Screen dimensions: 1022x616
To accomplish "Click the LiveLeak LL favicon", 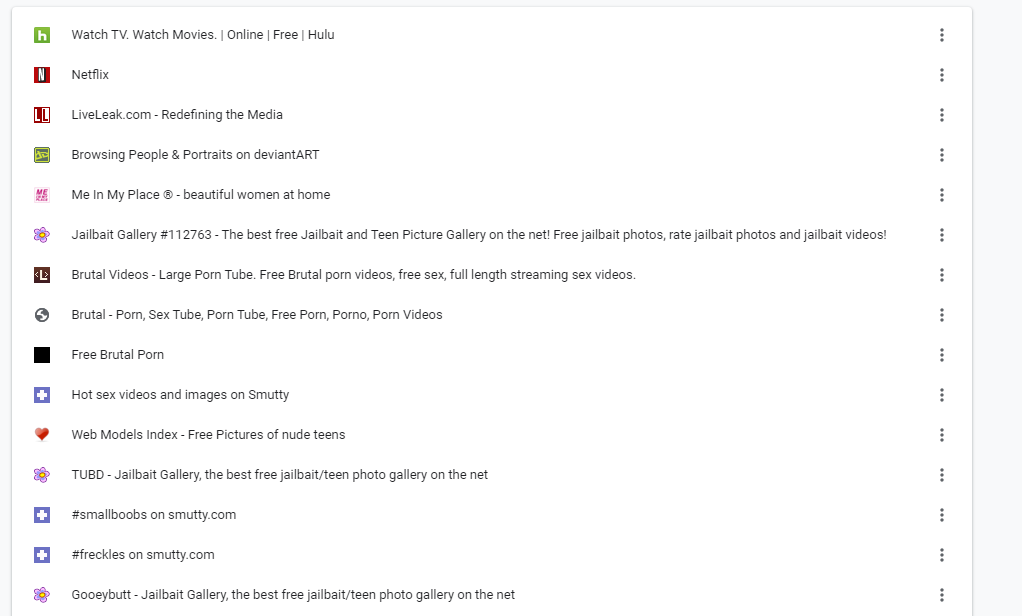I will [x=42, y=115].
